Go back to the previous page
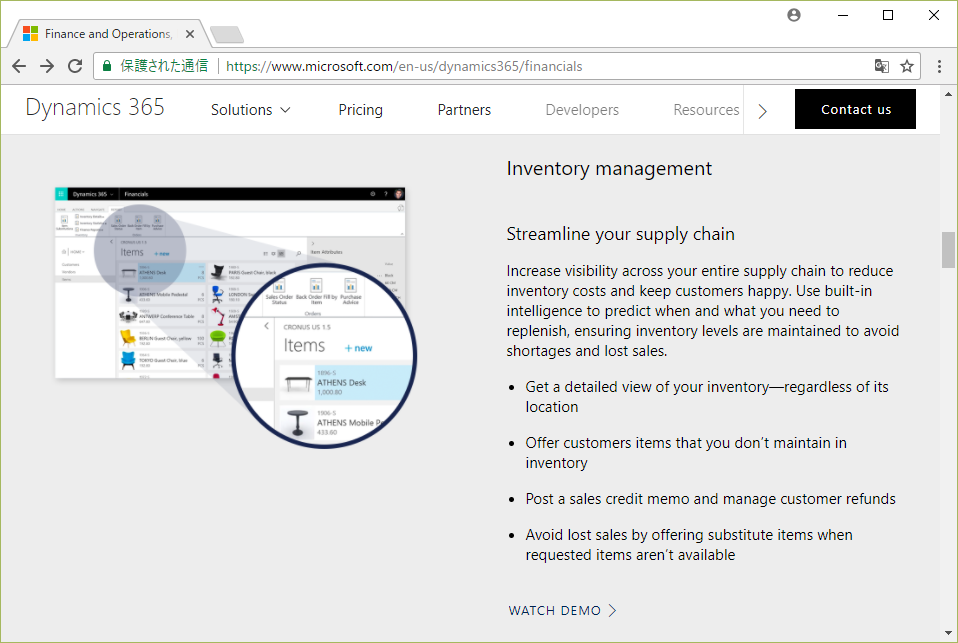The width and height of the screenshot is (958, 643). tap(19, 66)
